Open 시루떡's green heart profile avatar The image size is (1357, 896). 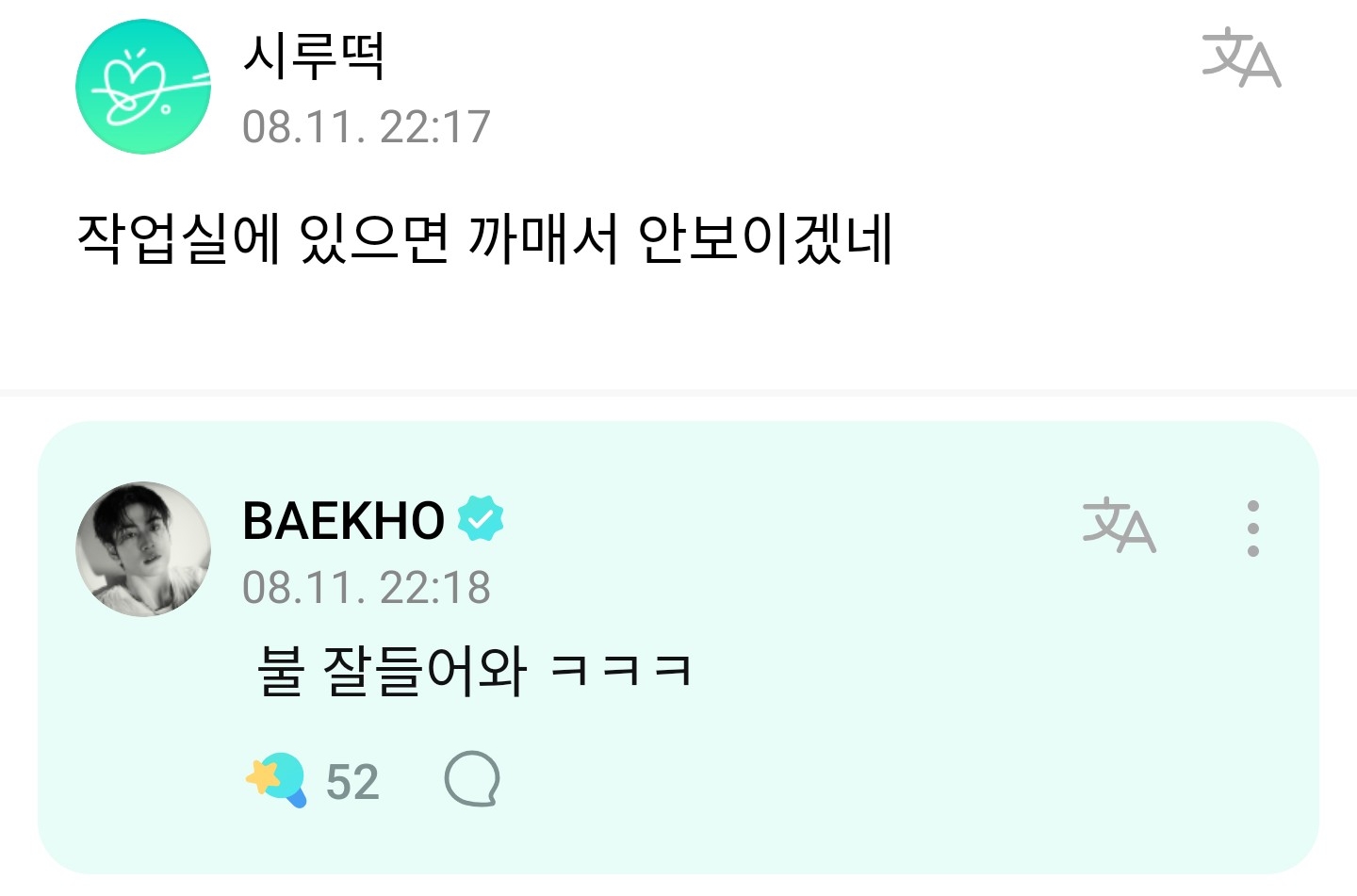(x=143, y=87)
